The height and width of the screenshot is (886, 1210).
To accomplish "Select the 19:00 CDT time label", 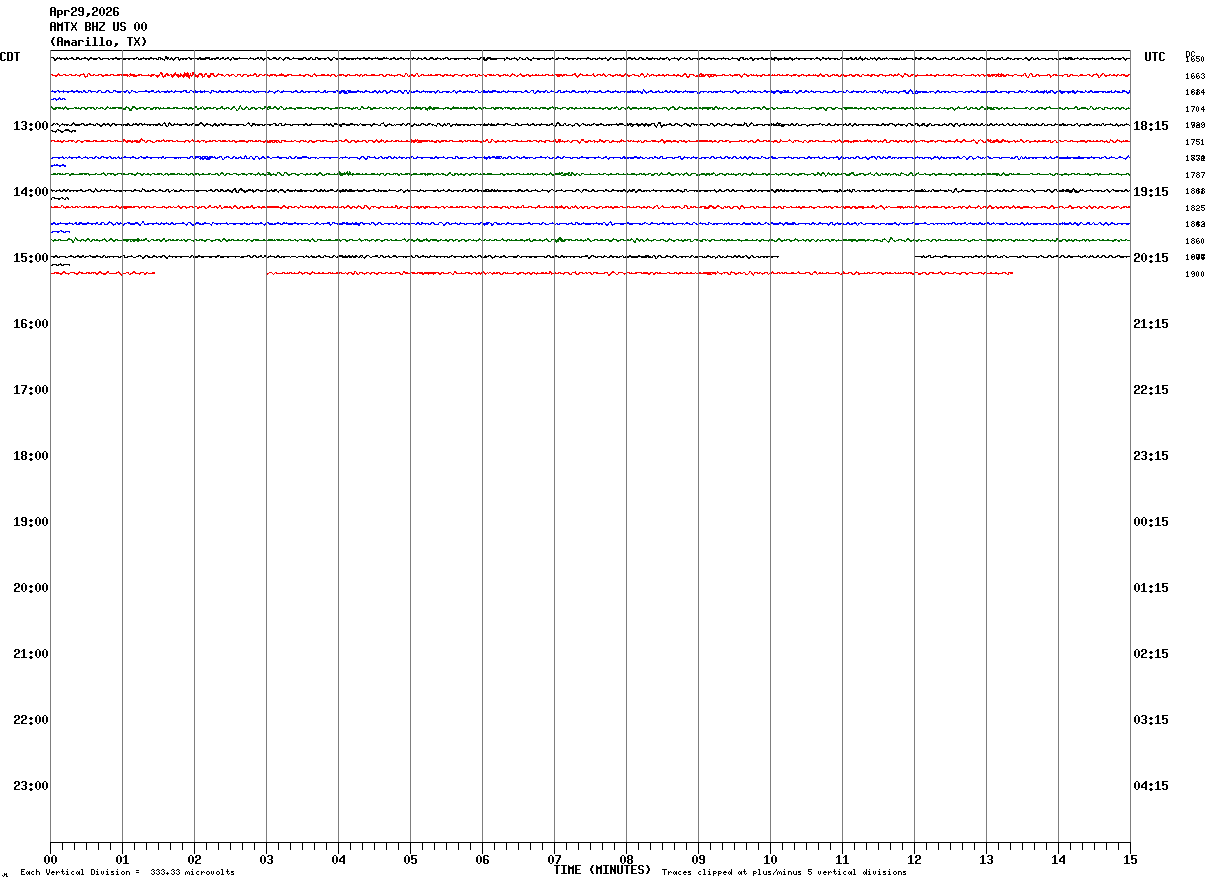I will click(31, 522).
